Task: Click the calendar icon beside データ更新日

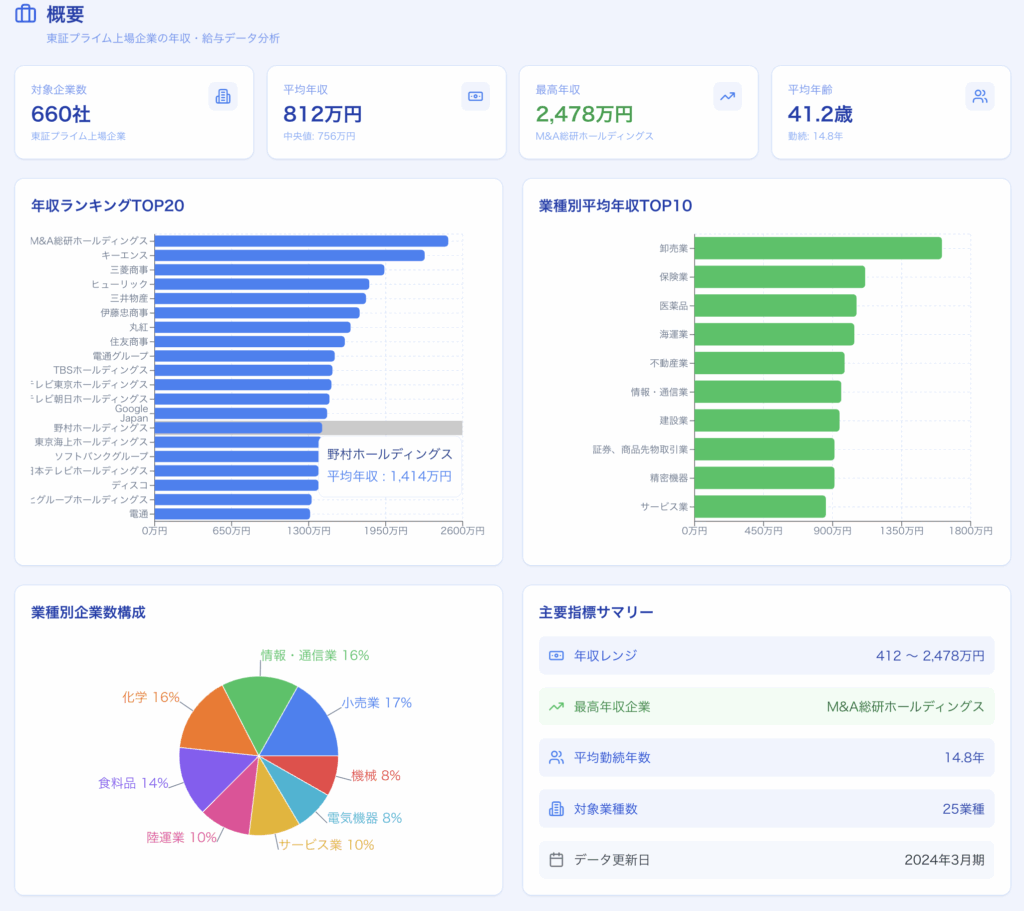Action: pos(557,860)
